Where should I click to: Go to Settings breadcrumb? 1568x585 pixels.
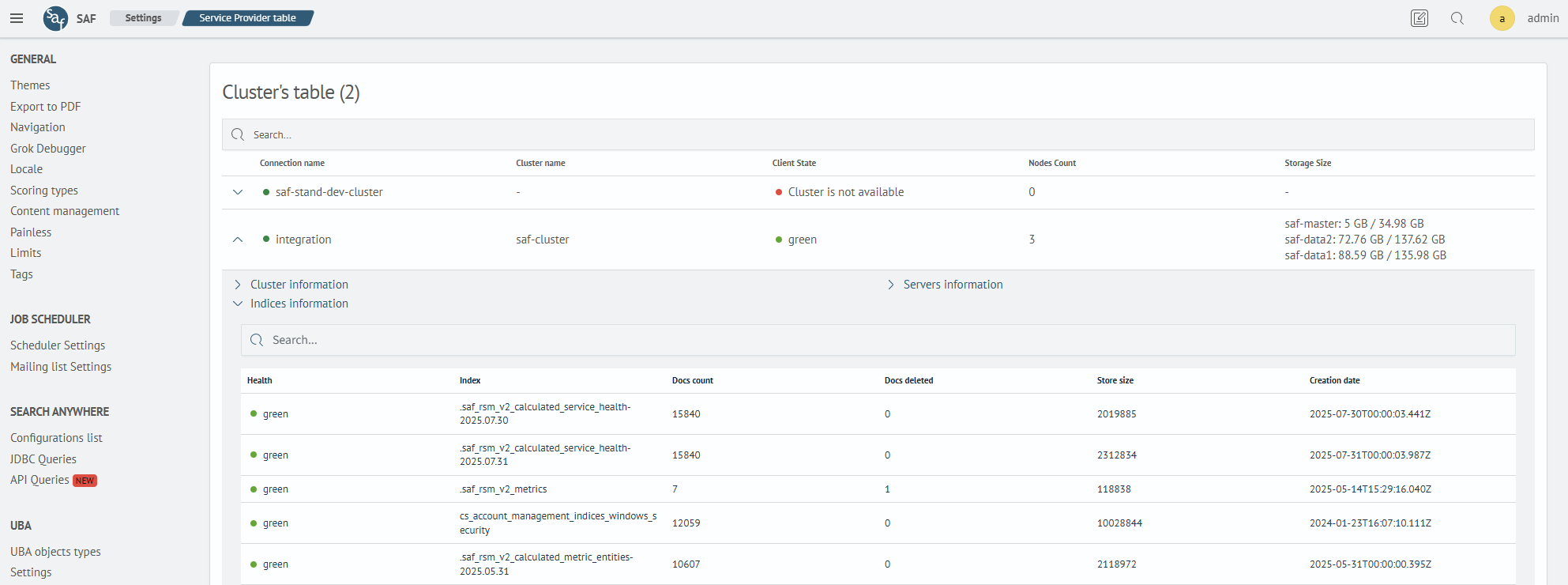tap(143, 18)
